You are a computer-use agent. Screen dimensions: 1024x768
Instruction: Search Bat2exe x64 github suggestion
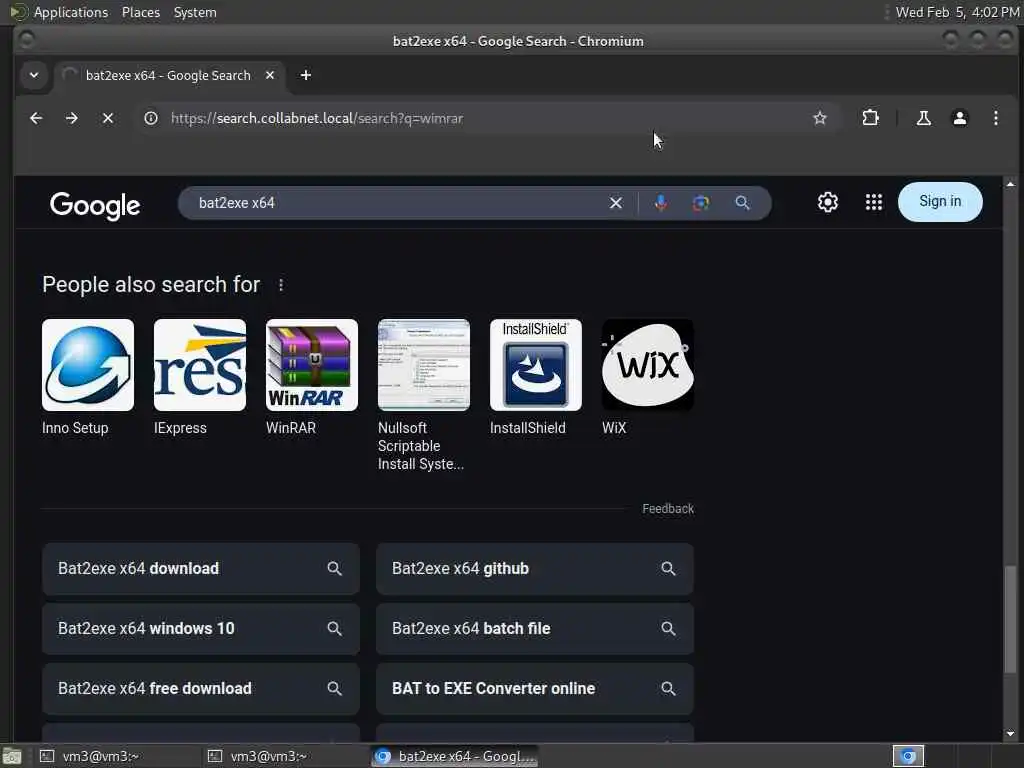click(535, 569)
